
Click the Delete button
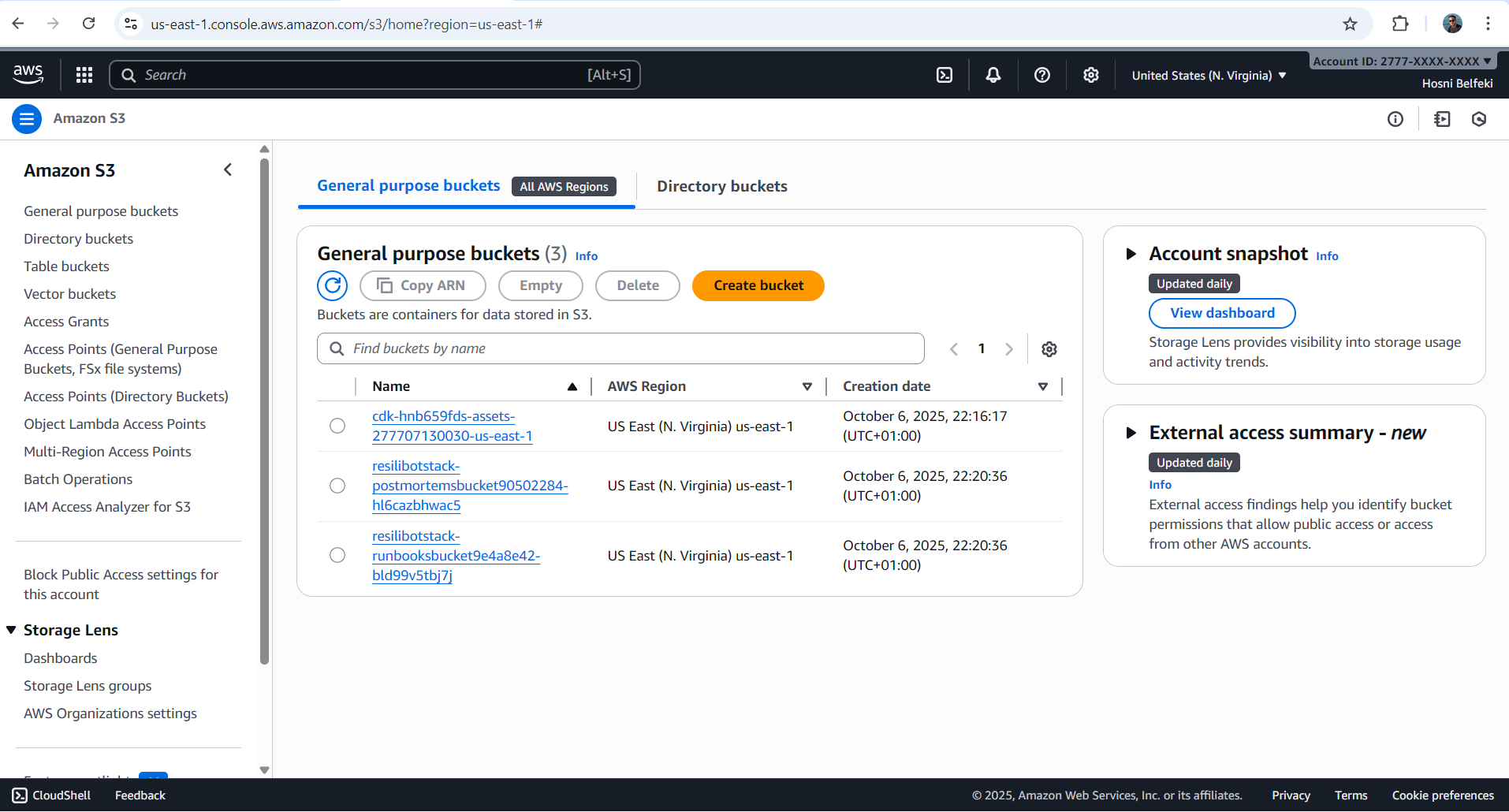638,285
